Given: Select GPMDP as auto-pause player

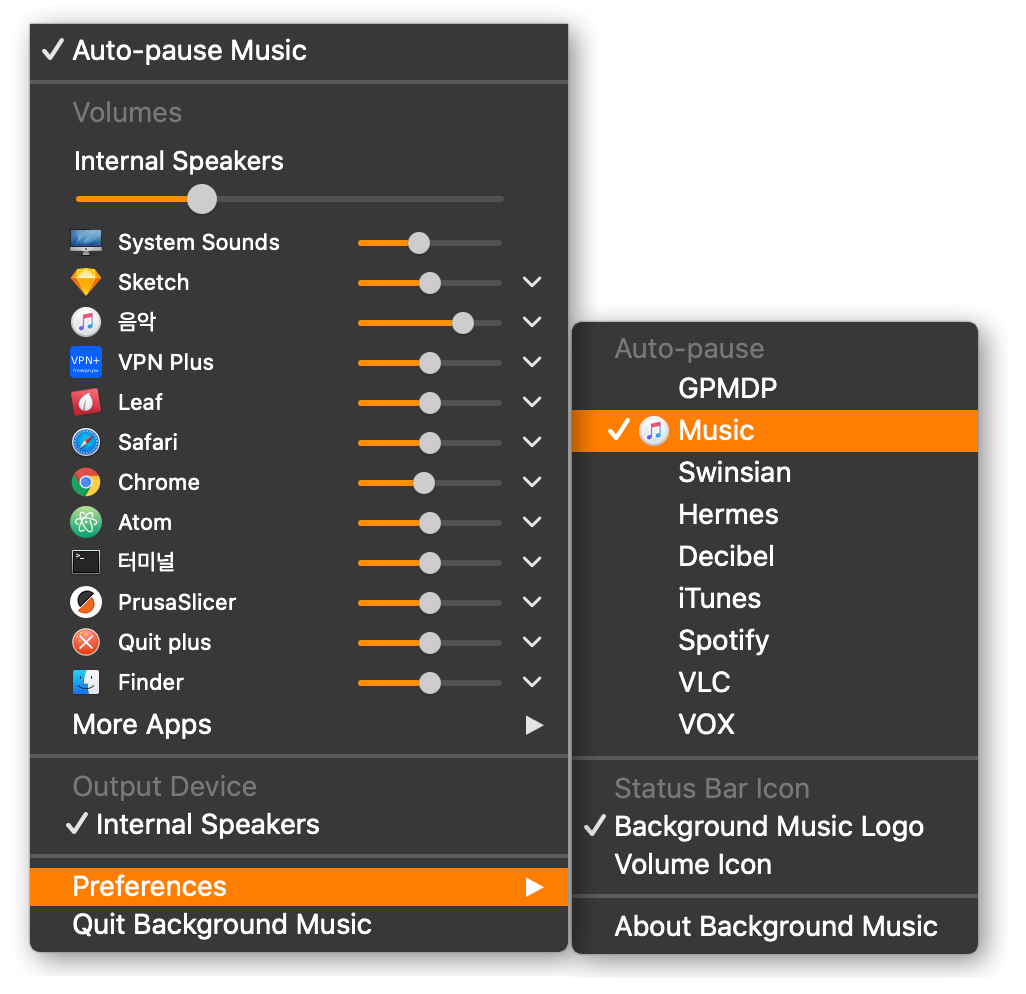Looking at the screenshot, I should [x=775, y=389].
